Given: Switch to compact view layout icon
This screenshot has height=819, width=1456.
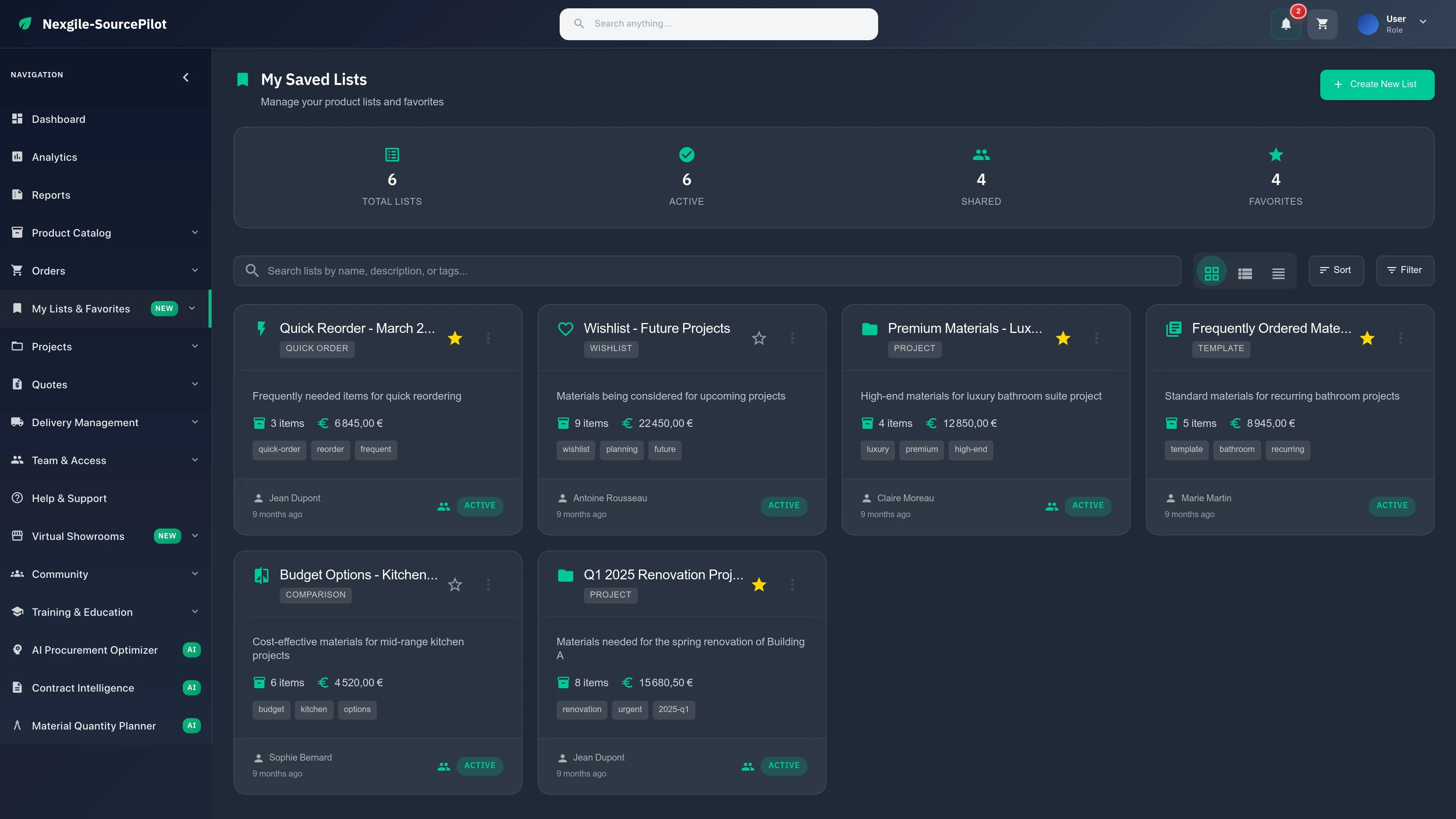Looking at the screenshot, I should point(1278,273).
